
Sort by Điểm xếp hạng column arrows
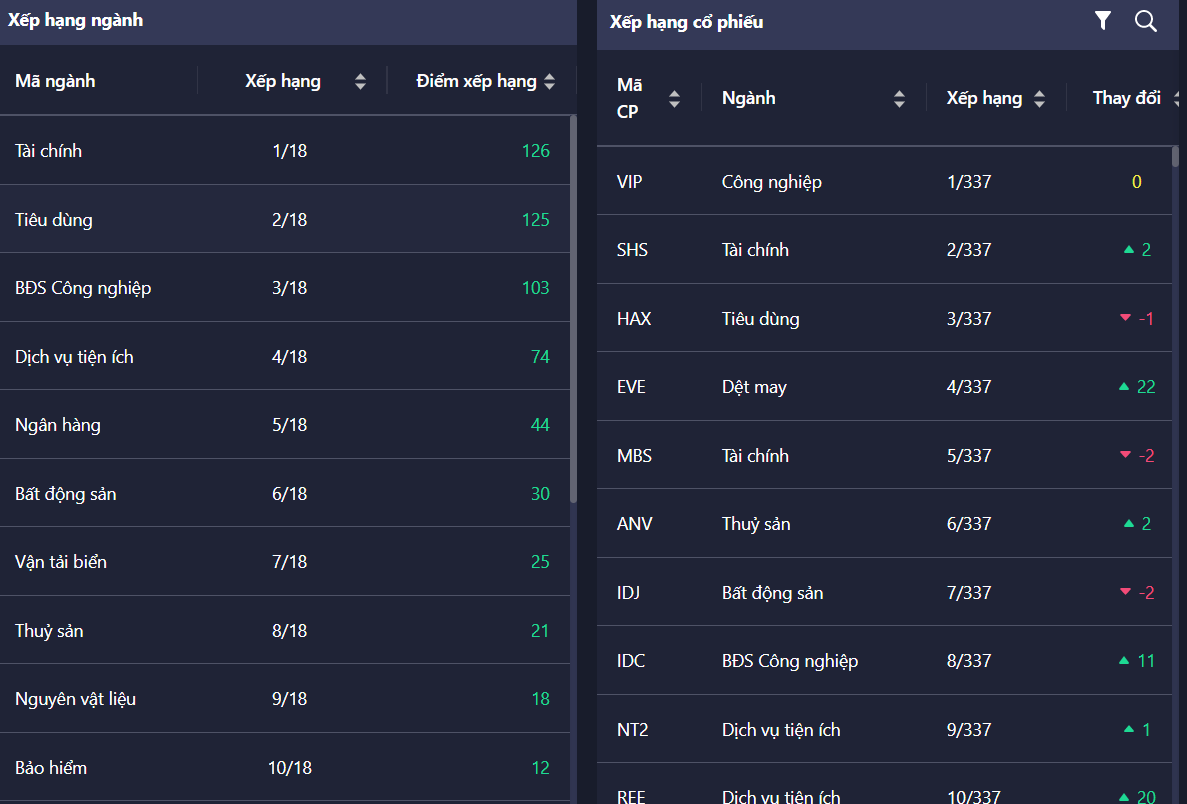[549, 82]
